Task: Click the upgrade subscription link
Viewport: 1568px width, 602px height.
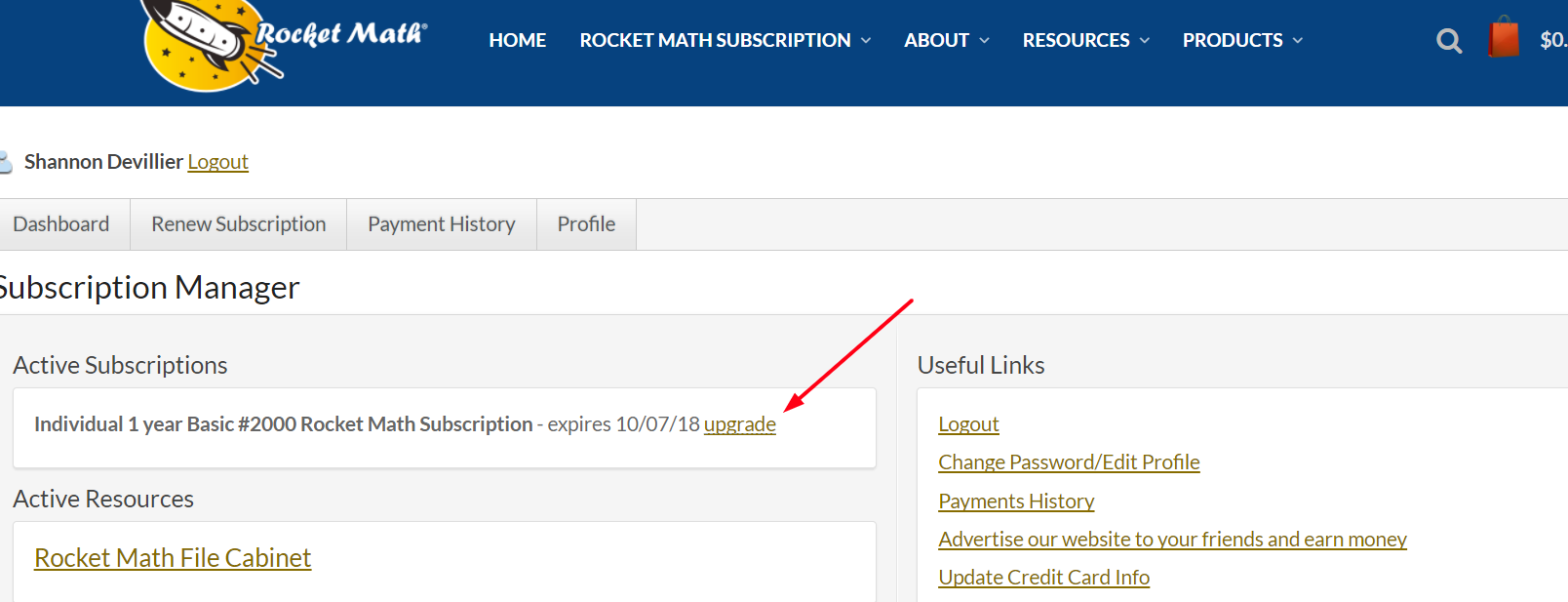Action: coord(739,424)
